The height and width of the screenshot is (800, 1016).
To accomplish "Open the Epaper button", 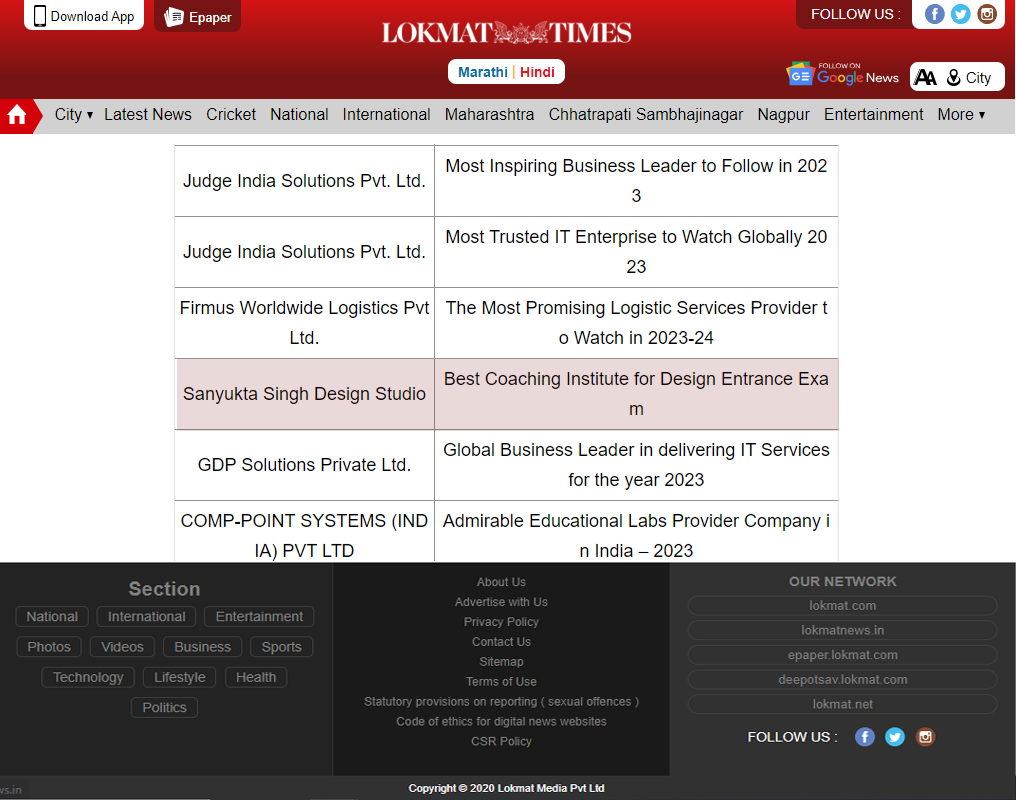I will 198,16.
